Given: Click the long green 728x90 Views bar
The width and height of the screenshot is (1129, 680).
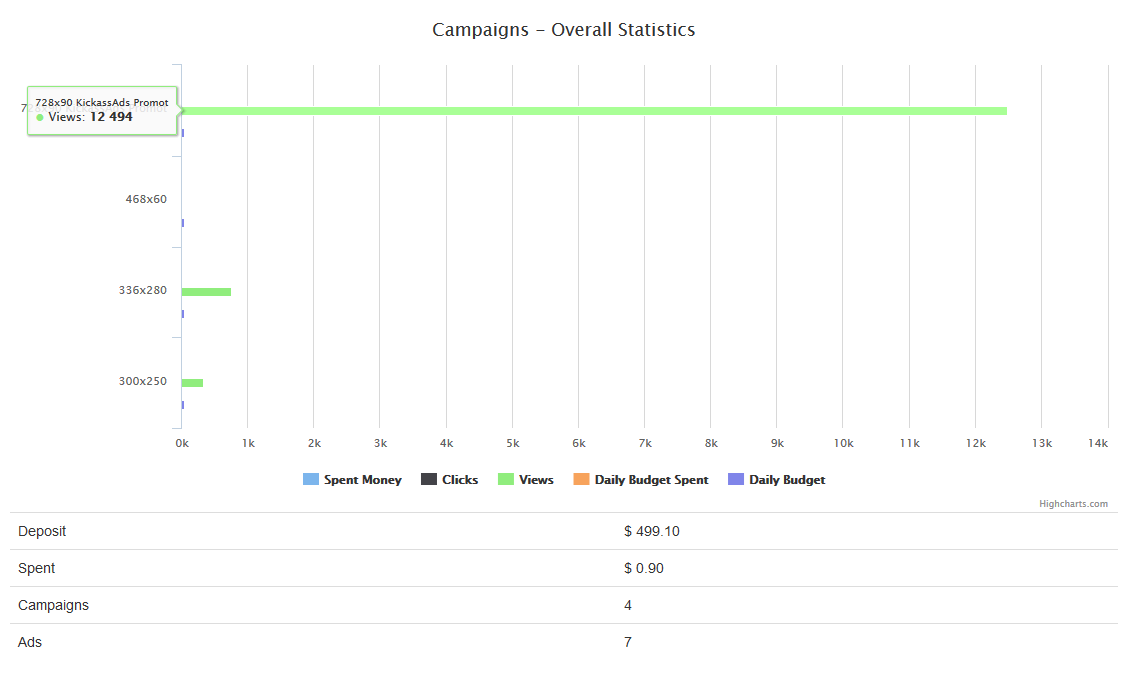Looking at the screenshot, I should (600, 111).
